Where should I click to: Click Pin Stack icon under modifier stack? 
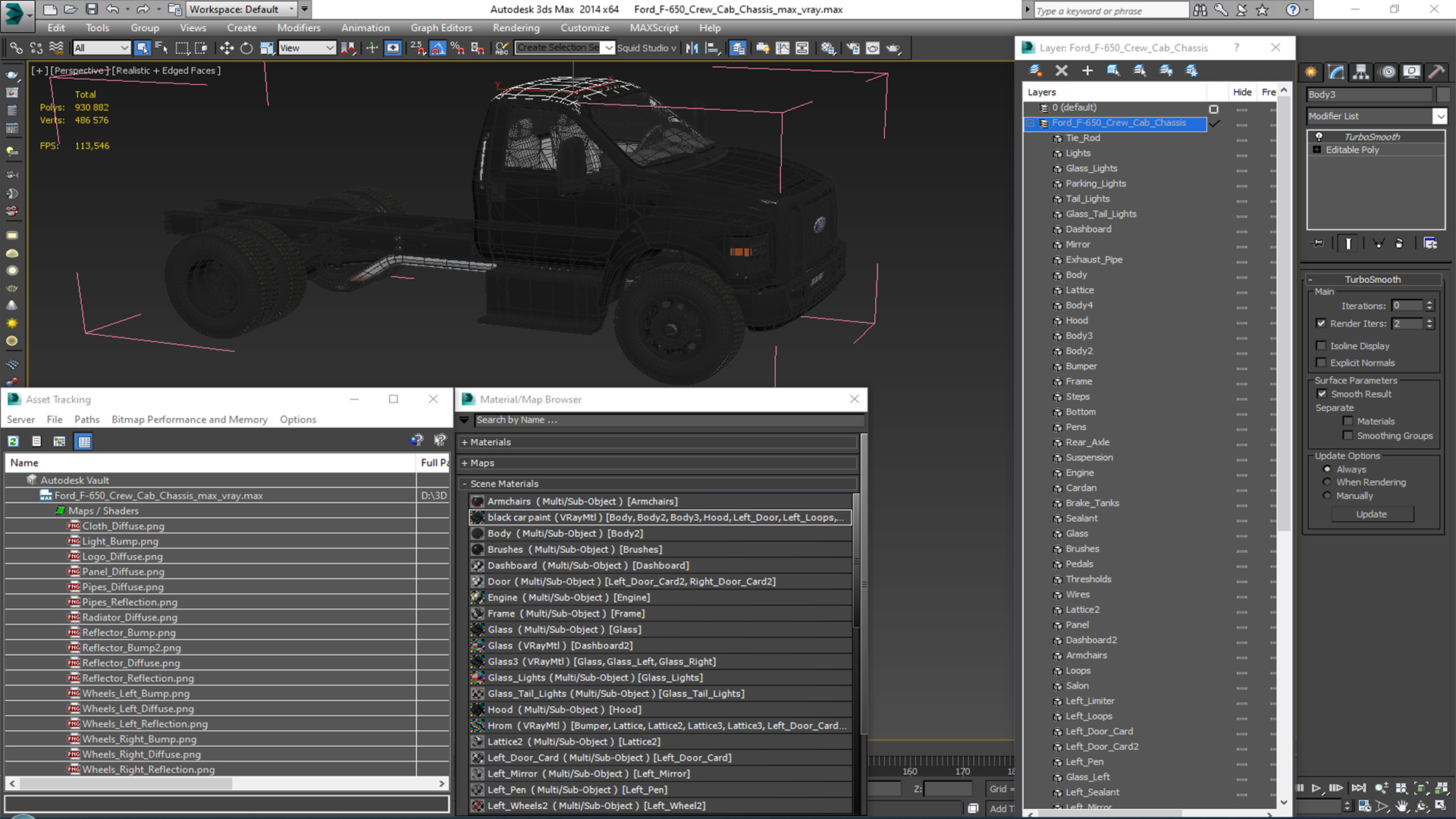(1319, 243)
